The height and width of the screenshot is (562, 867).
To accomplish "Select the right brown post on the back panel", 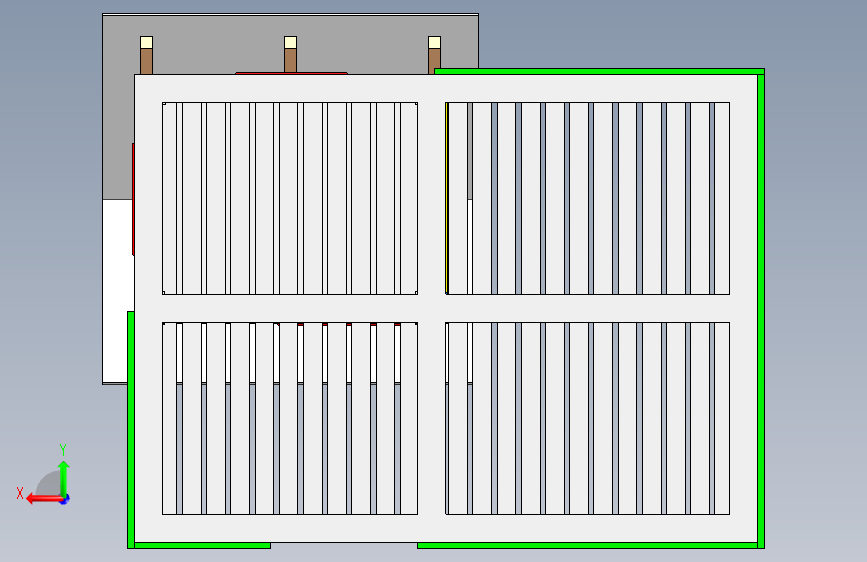I will click(435, 60).
